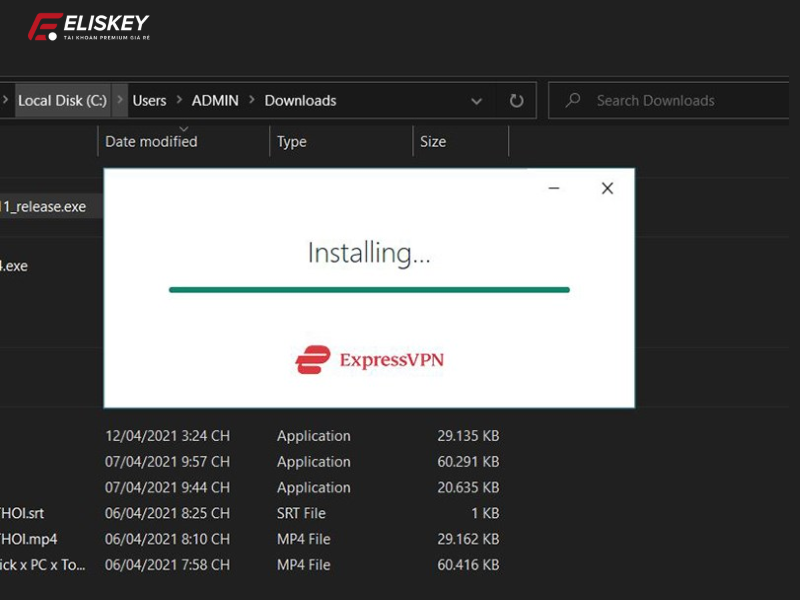Jump to Local Disk (C:) in address bar
The height and width of the screenshot is (600, 800).
click(x=62, y=101)
